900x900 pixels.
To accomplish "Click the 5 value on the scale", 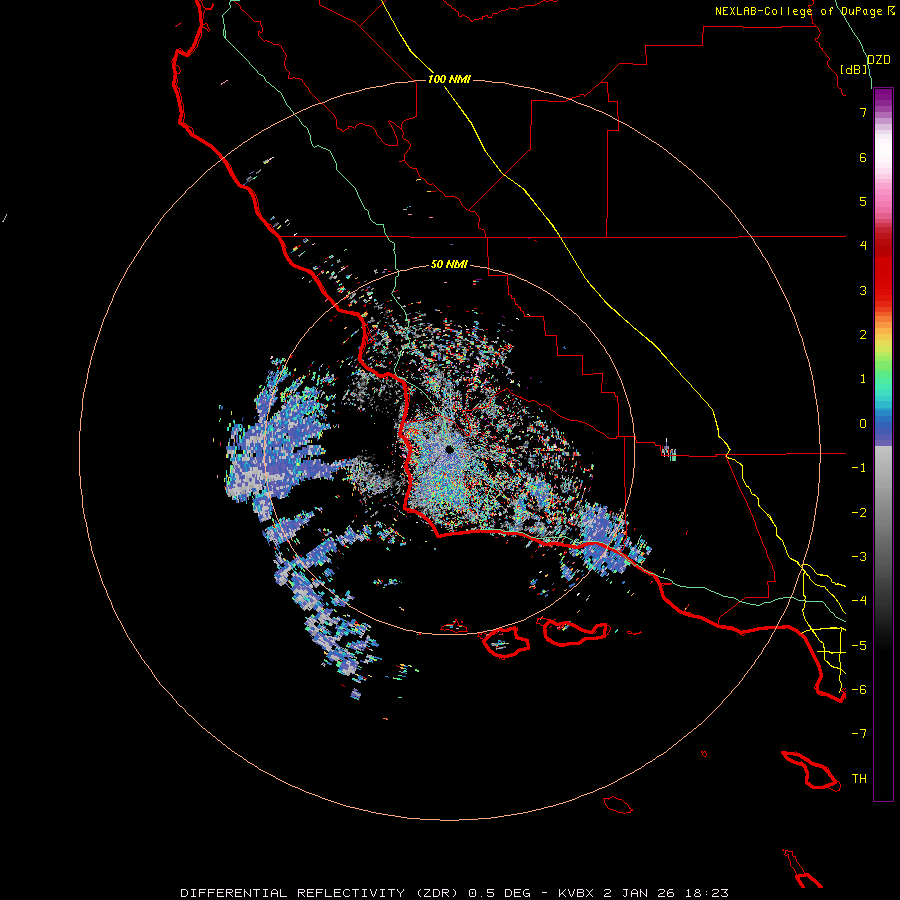I will click(863, 201).
